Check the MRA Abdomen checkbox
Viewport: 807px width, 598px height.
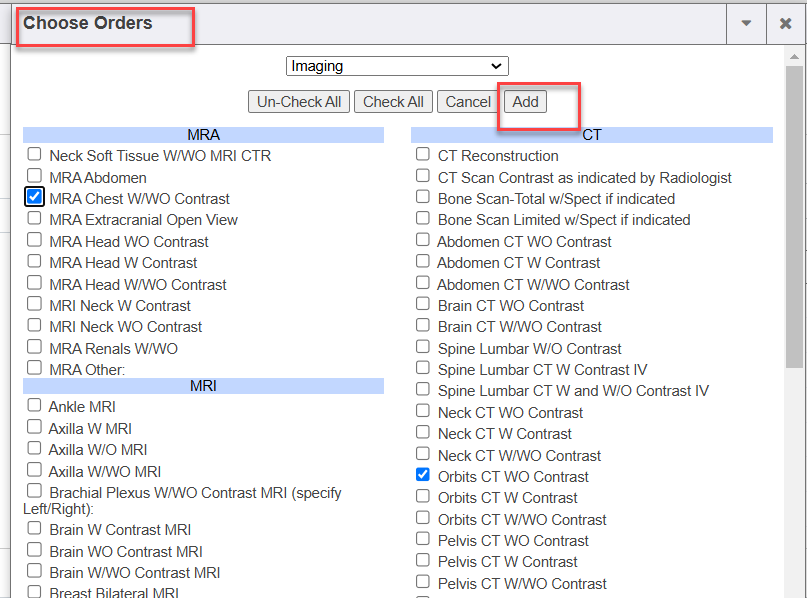tap(35, 176)
